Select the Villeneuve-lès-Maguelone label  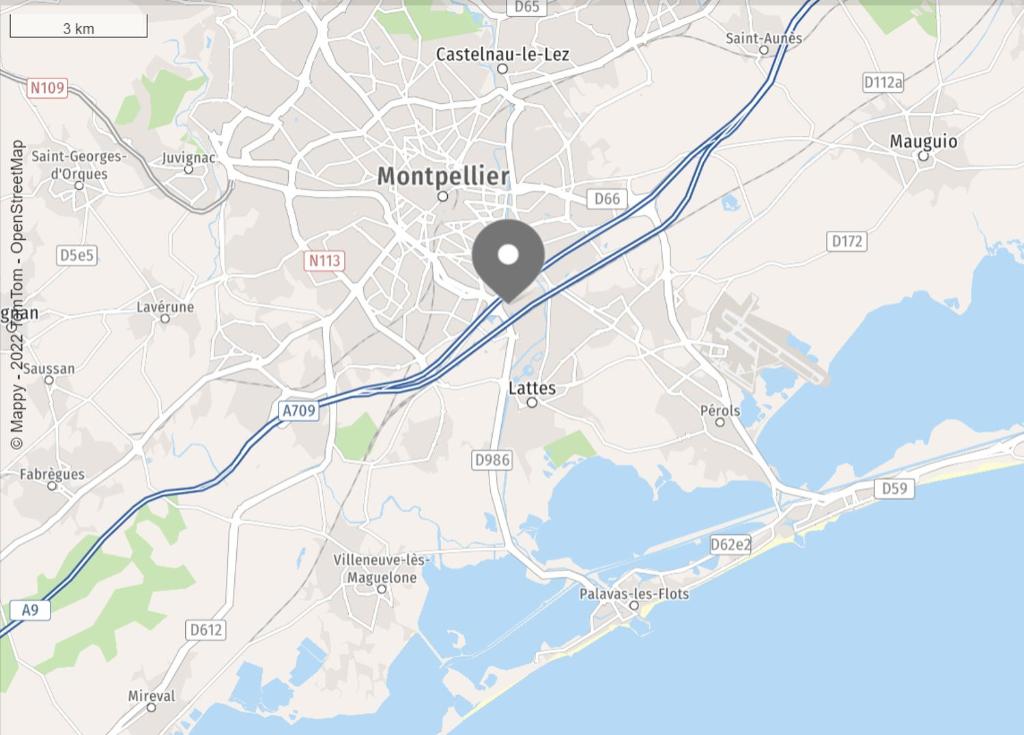coord(381,569)
